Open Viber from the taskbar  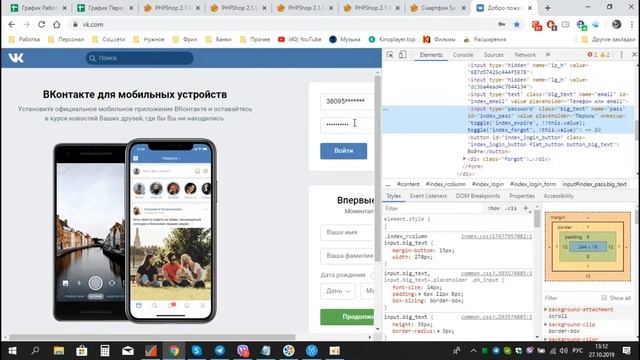243,351
